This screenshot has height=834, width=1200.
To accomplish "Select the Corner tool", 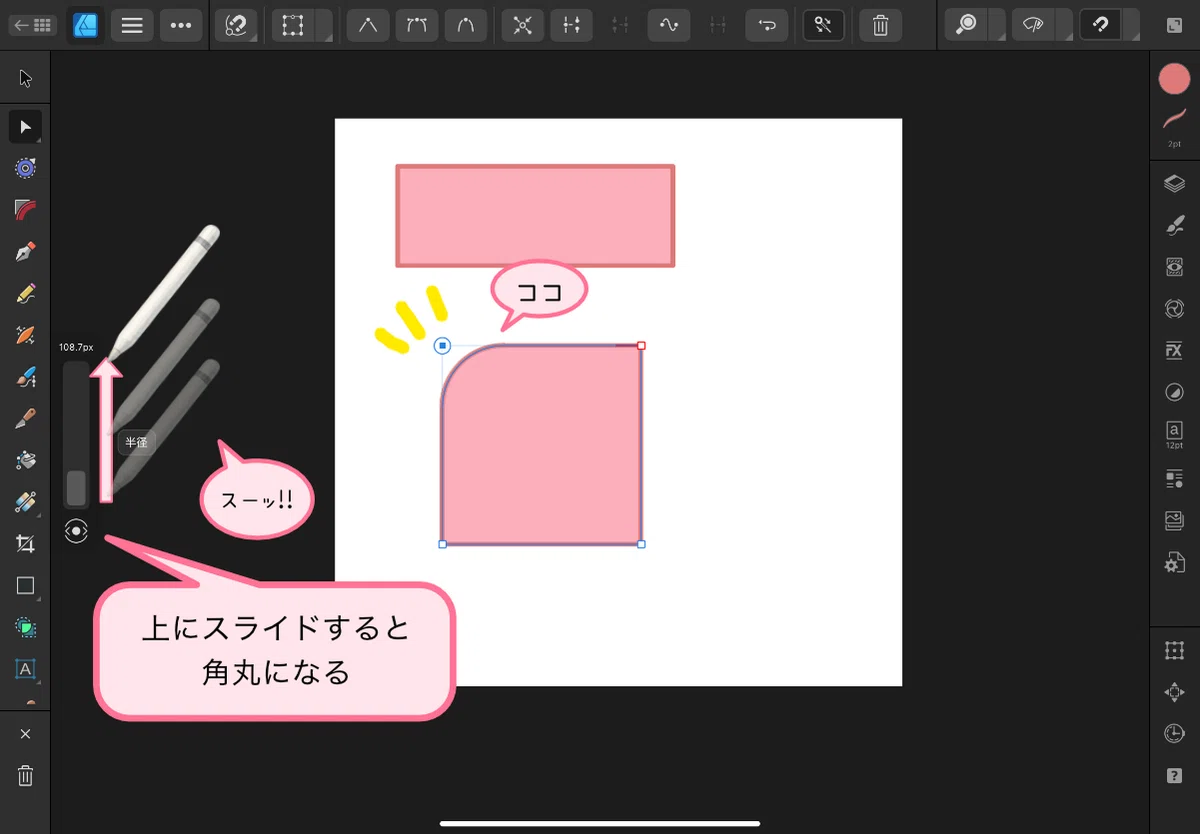I will point(26,209).
